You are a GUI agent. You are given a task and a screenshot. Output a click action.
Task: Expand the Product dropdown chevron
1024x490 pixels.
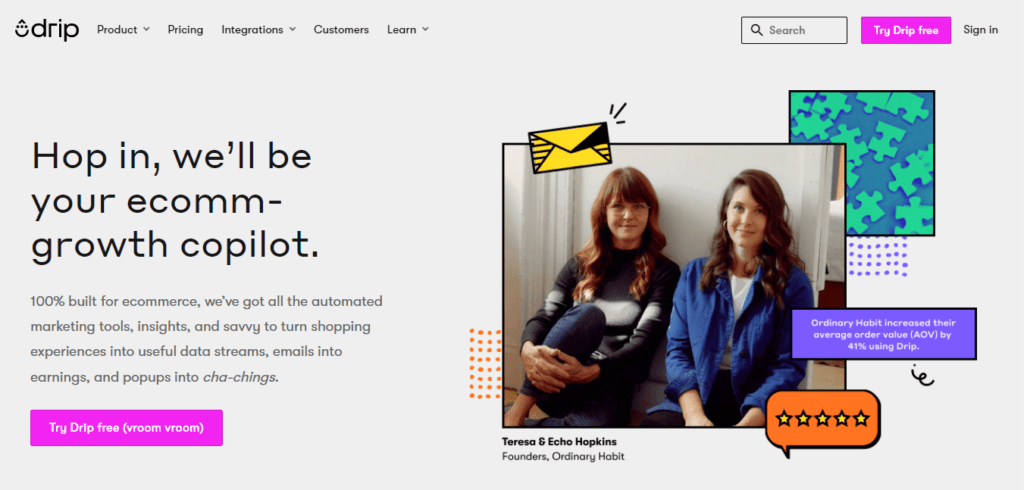tap(147, 29)
